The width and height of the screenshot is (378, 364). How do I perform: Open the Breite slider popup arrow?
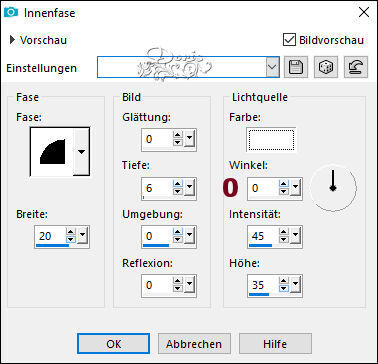(x=82, y=236)
